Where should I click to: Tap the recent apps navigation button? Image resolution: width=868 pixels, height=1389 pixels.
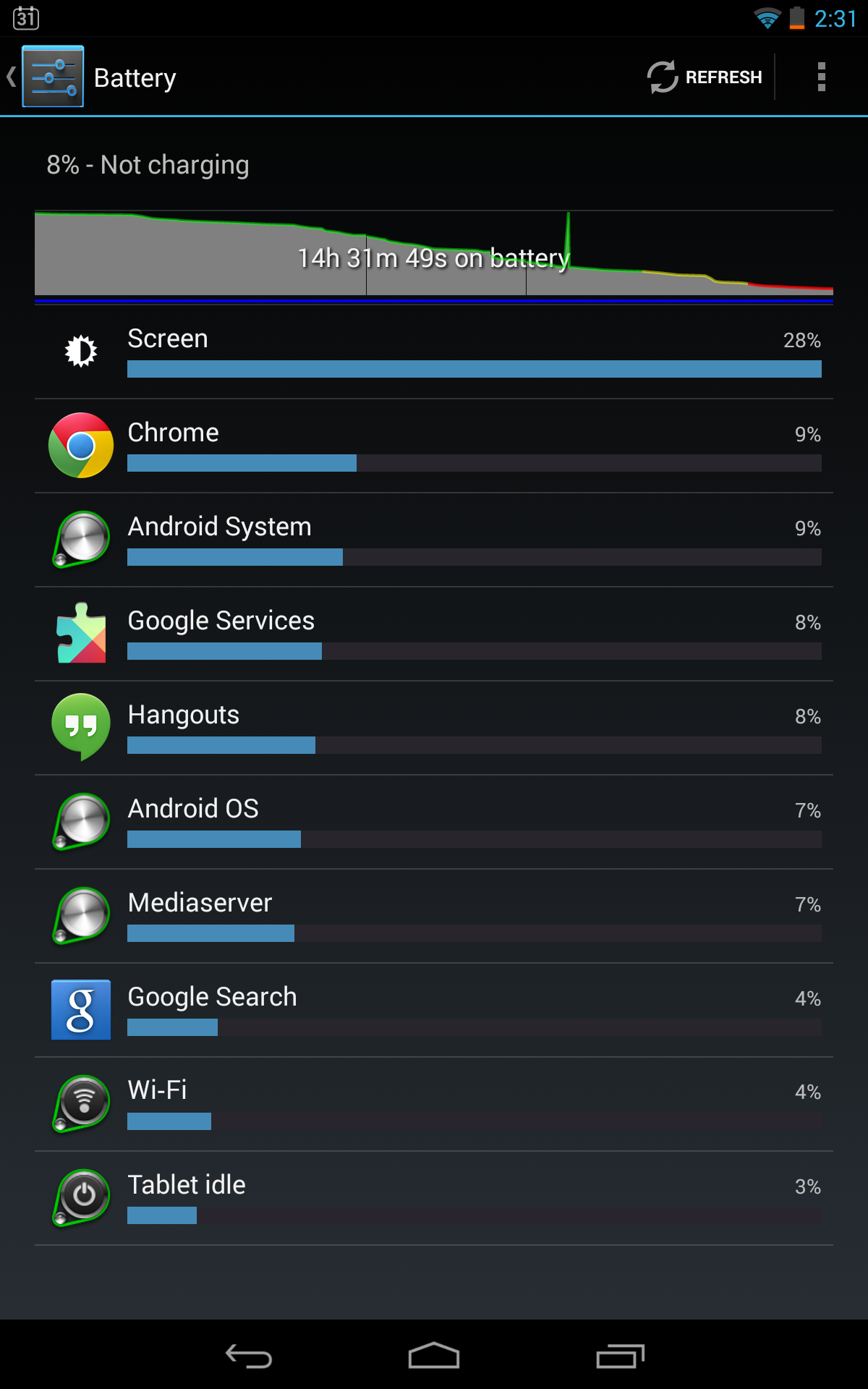coord(620,1356)
